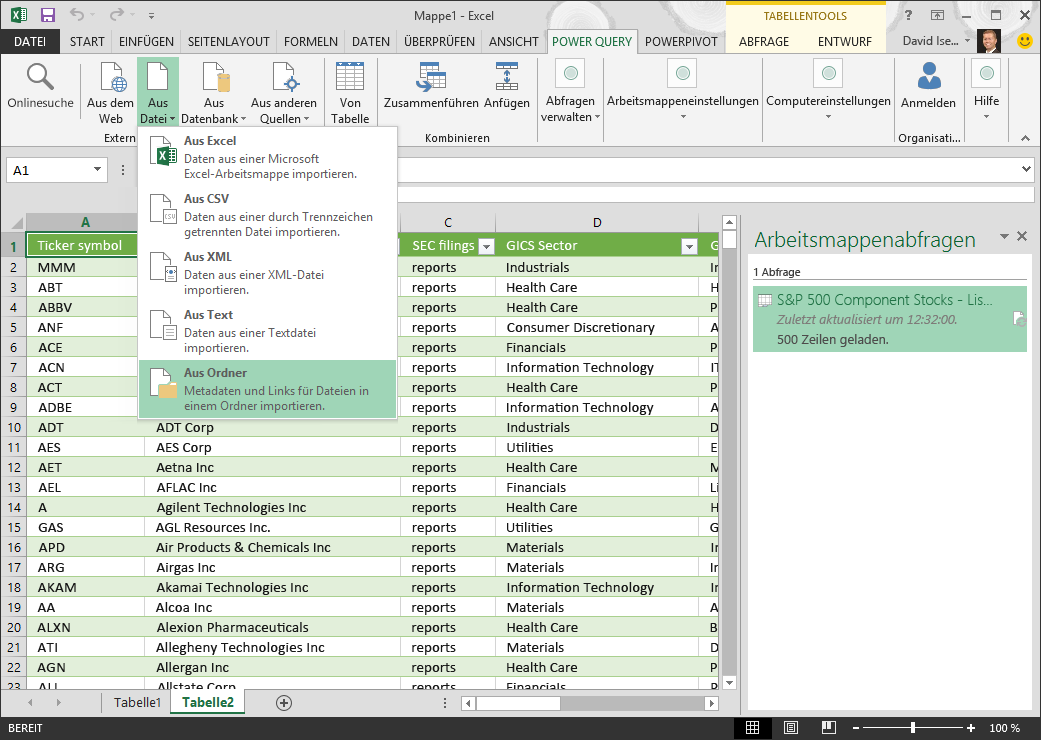
Task: Switch to the POWERPIVOT tab
Action: [x=681, y=41]
